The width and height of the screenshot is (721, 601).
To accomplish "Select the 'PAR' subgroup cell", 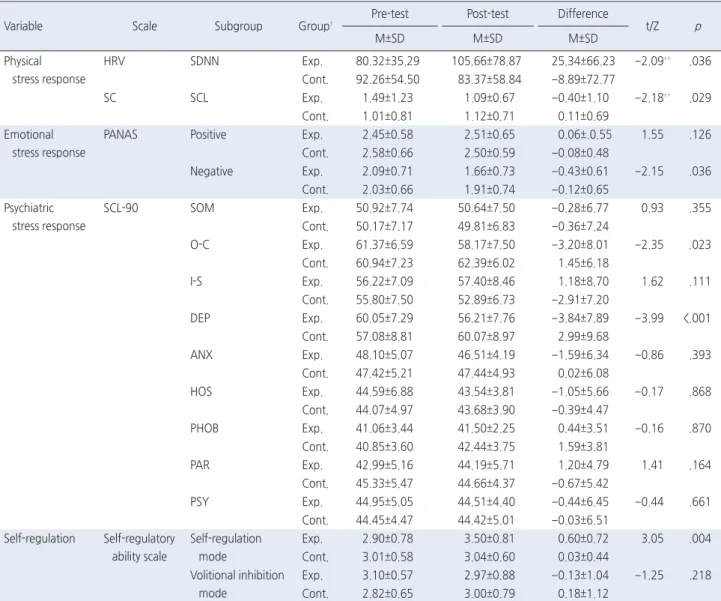I will pos(200,465).
